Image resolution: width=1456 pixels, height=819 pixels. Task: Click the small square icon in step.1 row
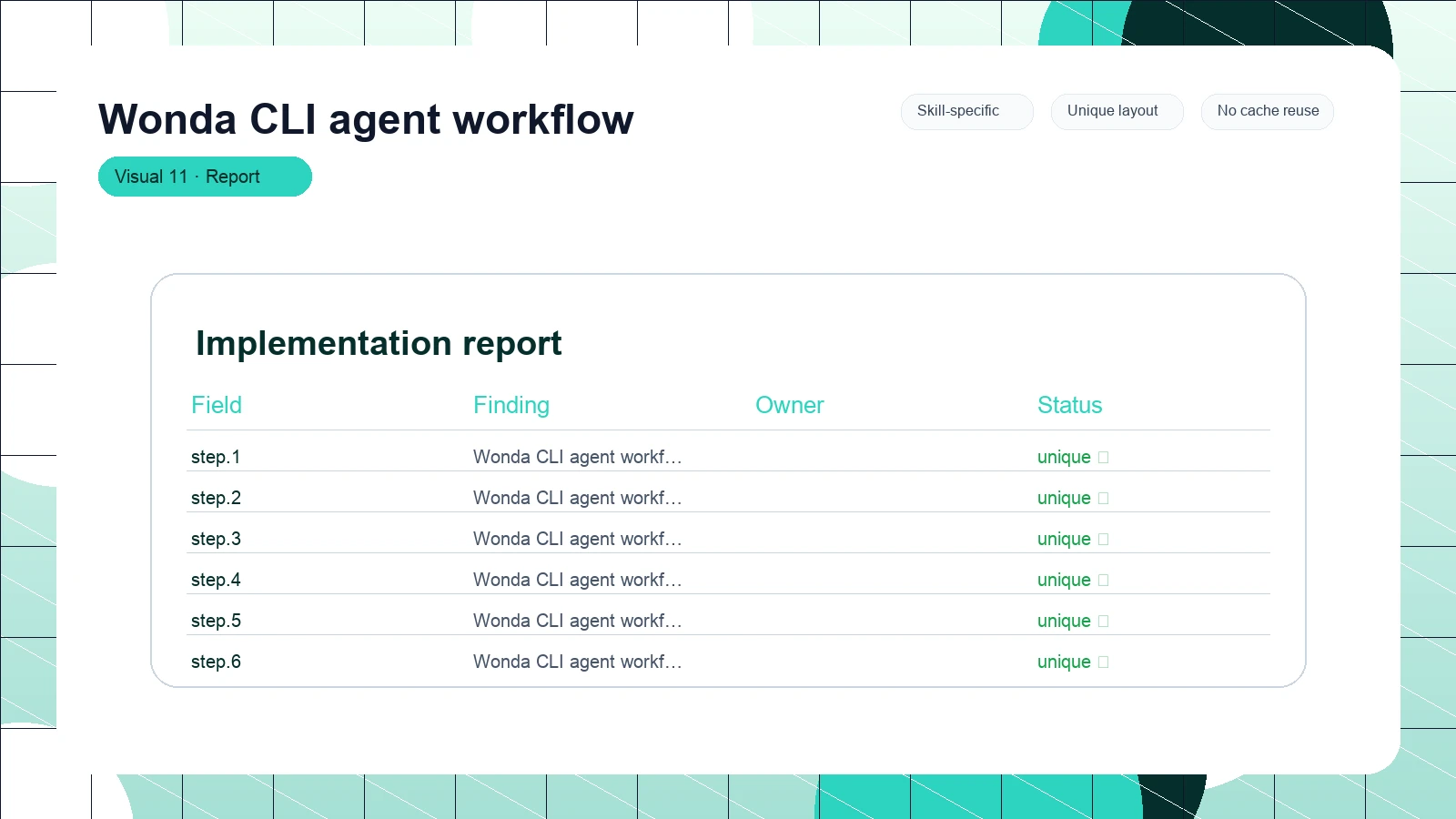coord(1104,458)
